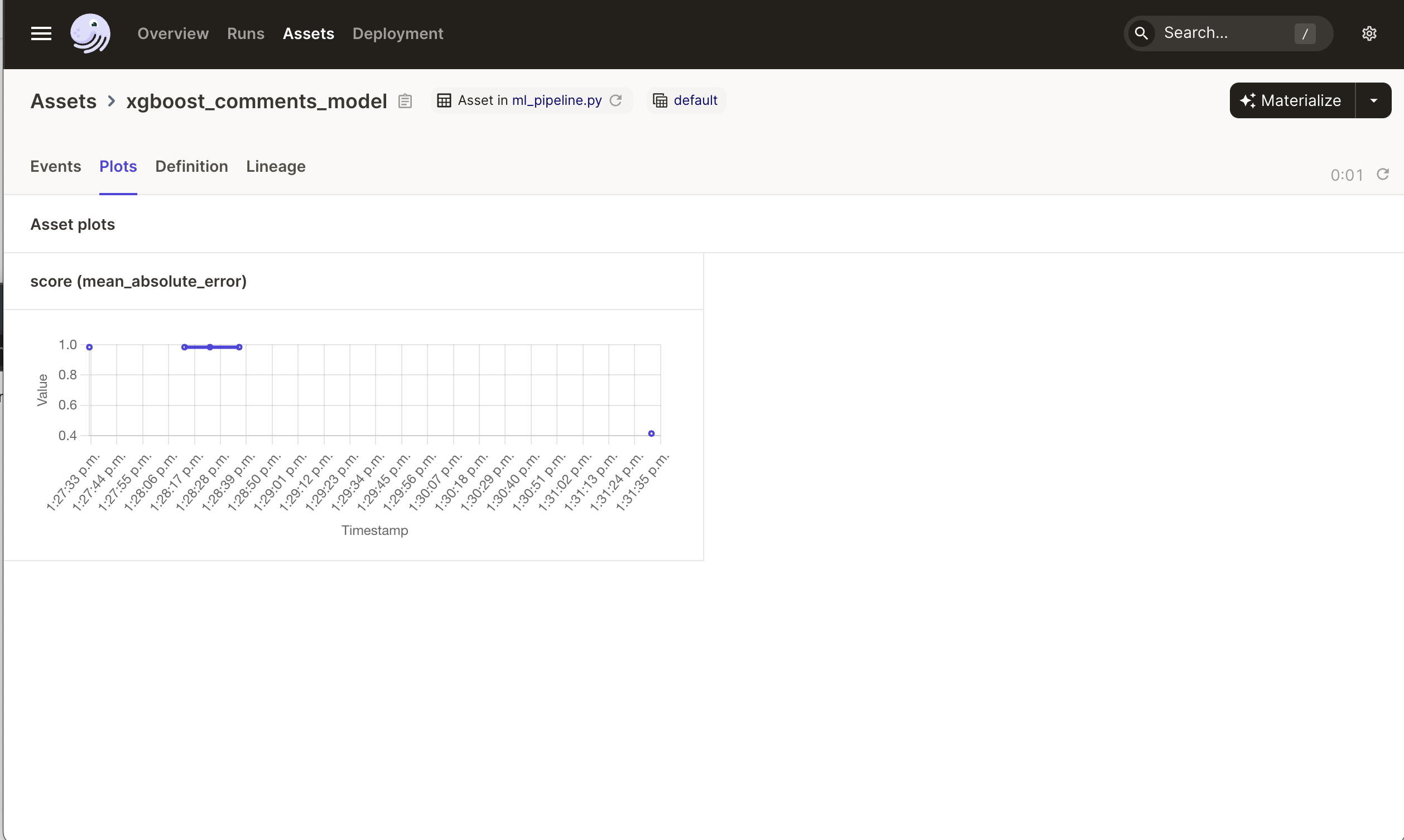Click the refresh icon next to ml_pipeline.py

click(x=618, y=100)
